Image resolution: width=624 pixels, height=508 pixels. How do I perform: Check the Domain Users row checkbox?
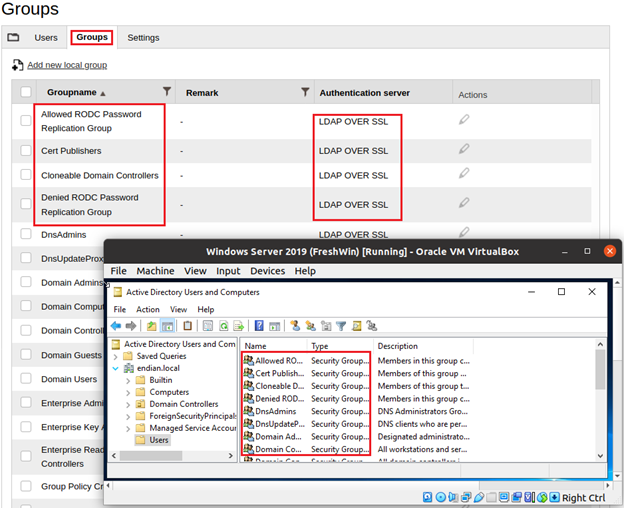click(26, 378)
